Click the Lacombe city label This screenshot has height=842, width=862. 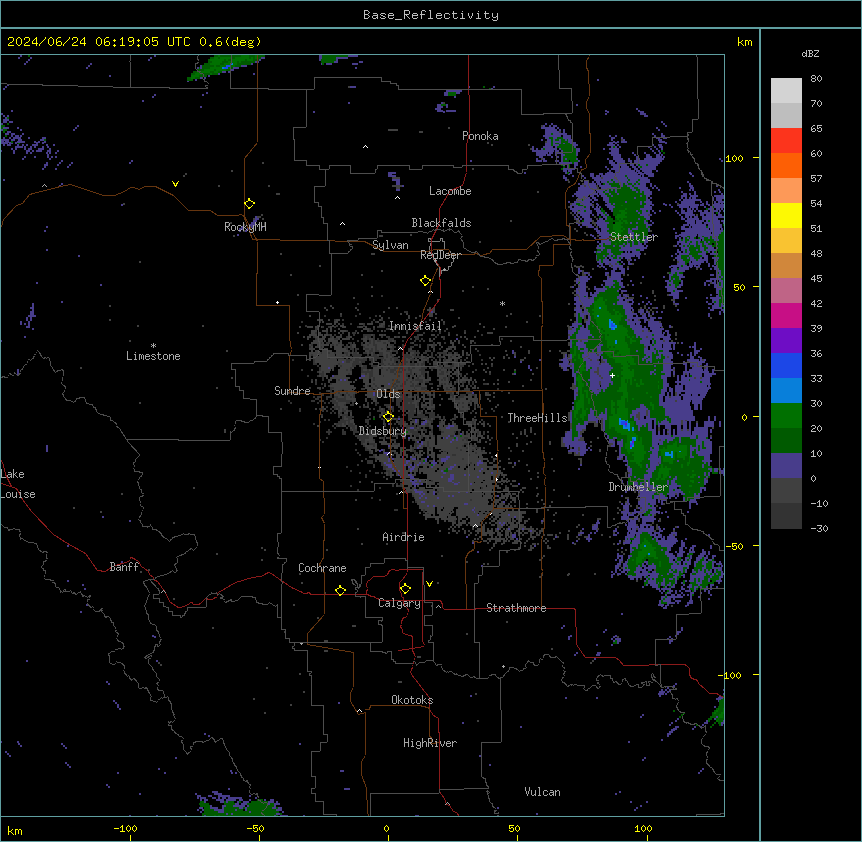click(450, 191)
